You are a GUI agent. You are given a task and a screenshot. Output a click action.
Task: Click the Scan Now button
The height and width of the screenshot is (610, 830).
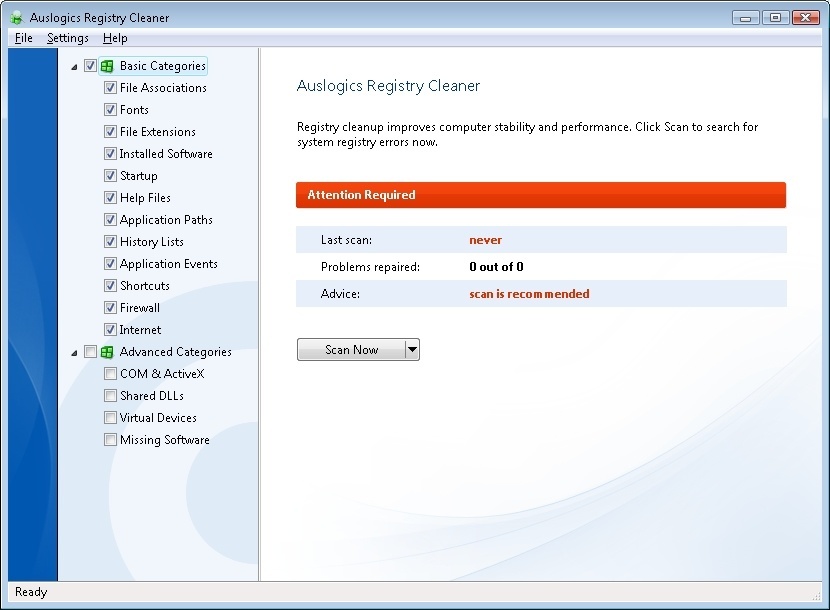pos(350,349)
